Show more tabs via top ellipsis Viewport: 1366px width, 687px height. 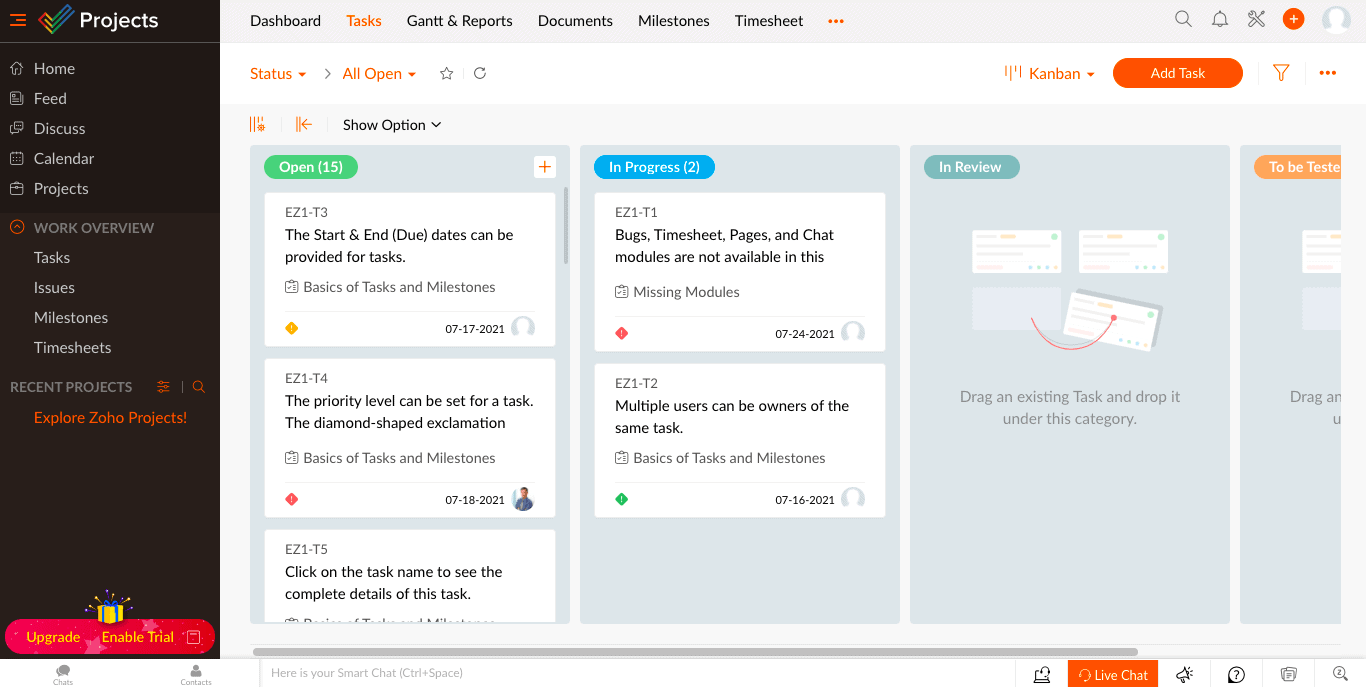coord(836,21)
